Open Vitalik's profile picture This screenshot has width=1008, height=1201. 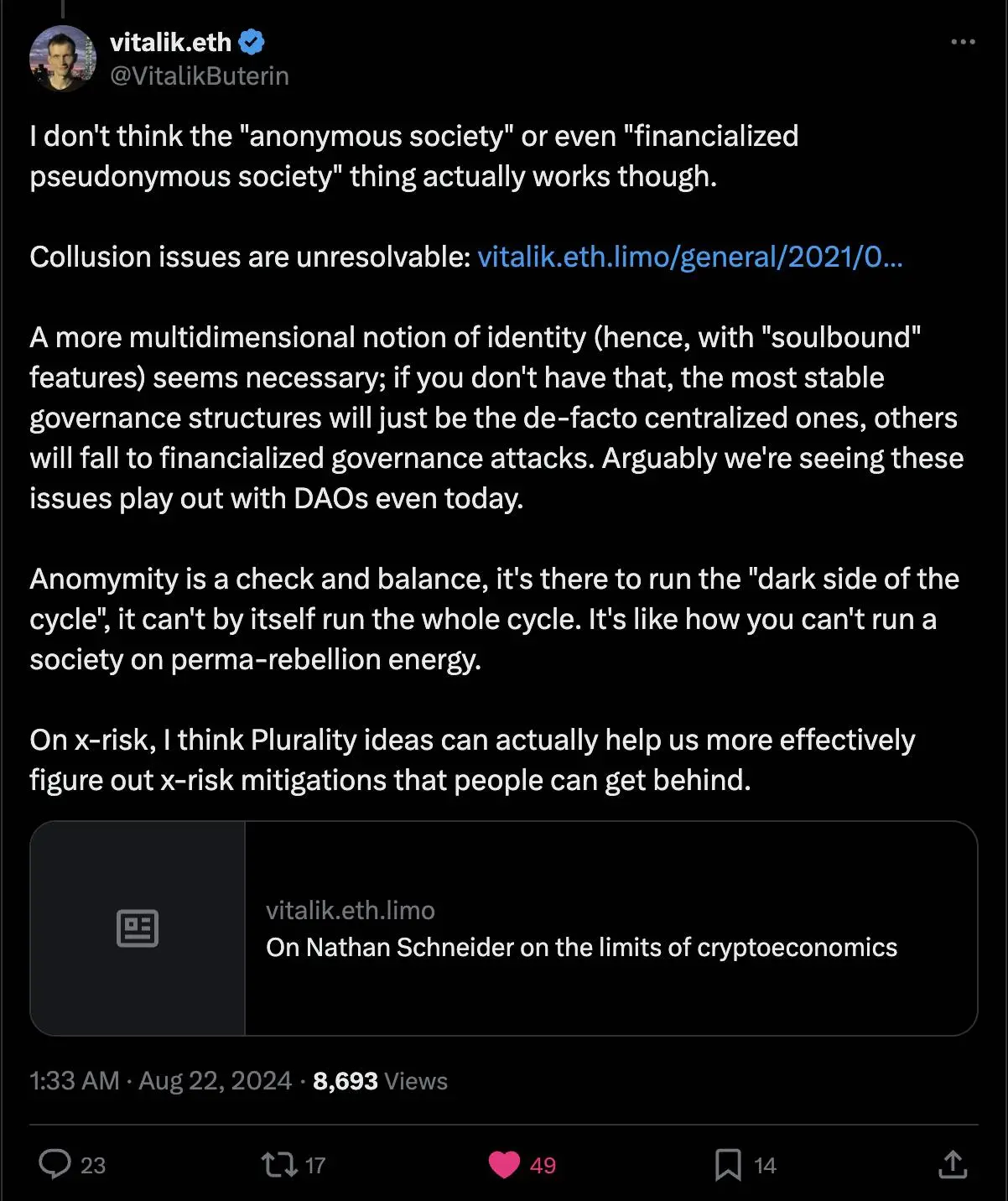click(x=63, y=58)
